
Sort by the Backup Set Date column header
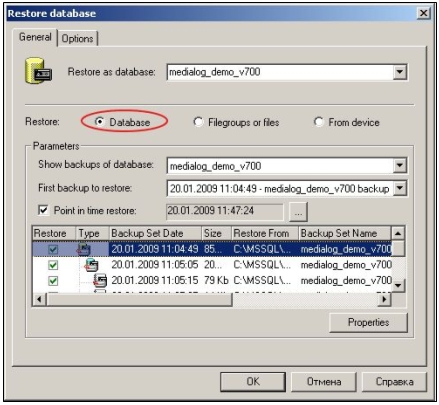[155, 233]
